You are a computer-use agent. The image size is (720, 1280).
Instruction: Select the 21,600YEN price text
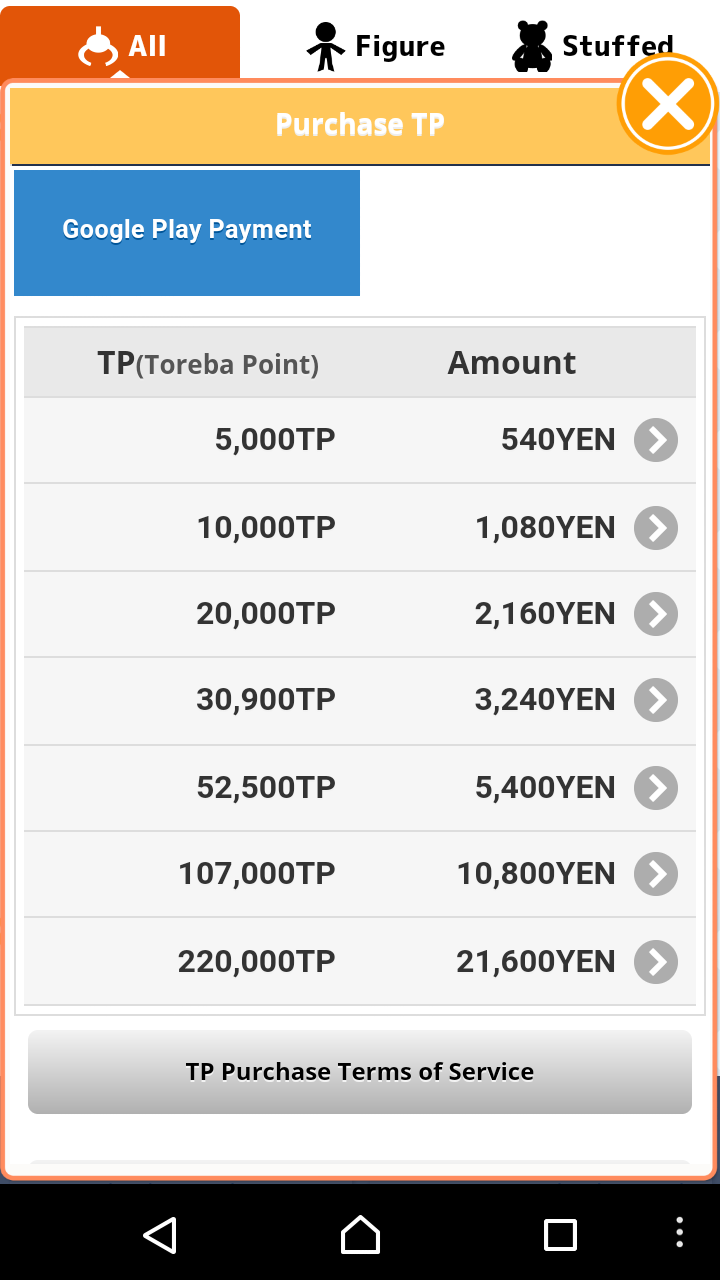536,962
